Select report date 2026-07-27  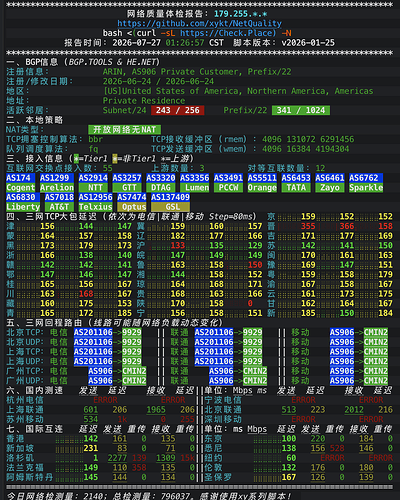(137, 43)
